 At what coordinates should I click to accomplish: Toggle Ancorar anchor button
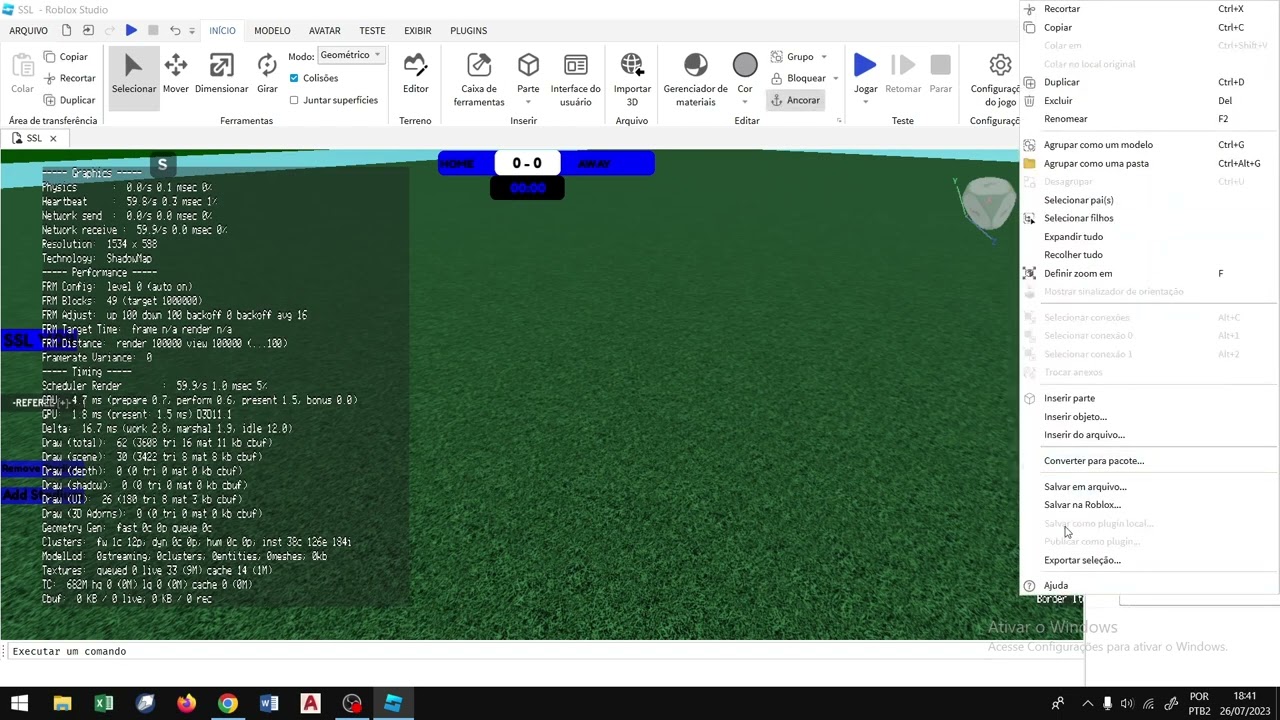point(795,100)
